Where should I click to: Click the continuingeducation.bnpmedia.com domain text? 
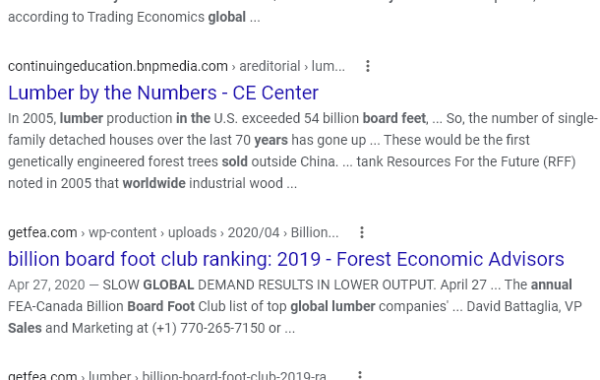pyautogui.click(x=118, y=66)
